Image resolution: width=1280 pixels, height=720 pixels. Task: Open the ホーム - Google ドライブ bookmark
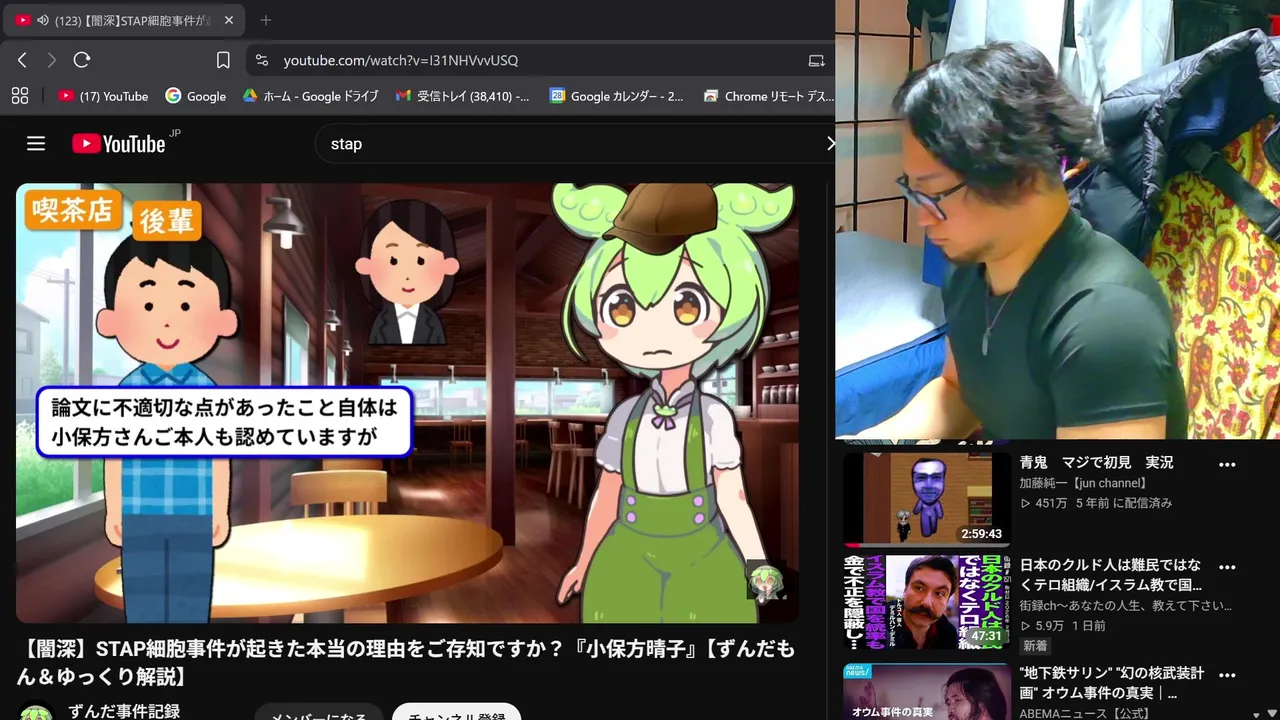[x=310, y=96]
